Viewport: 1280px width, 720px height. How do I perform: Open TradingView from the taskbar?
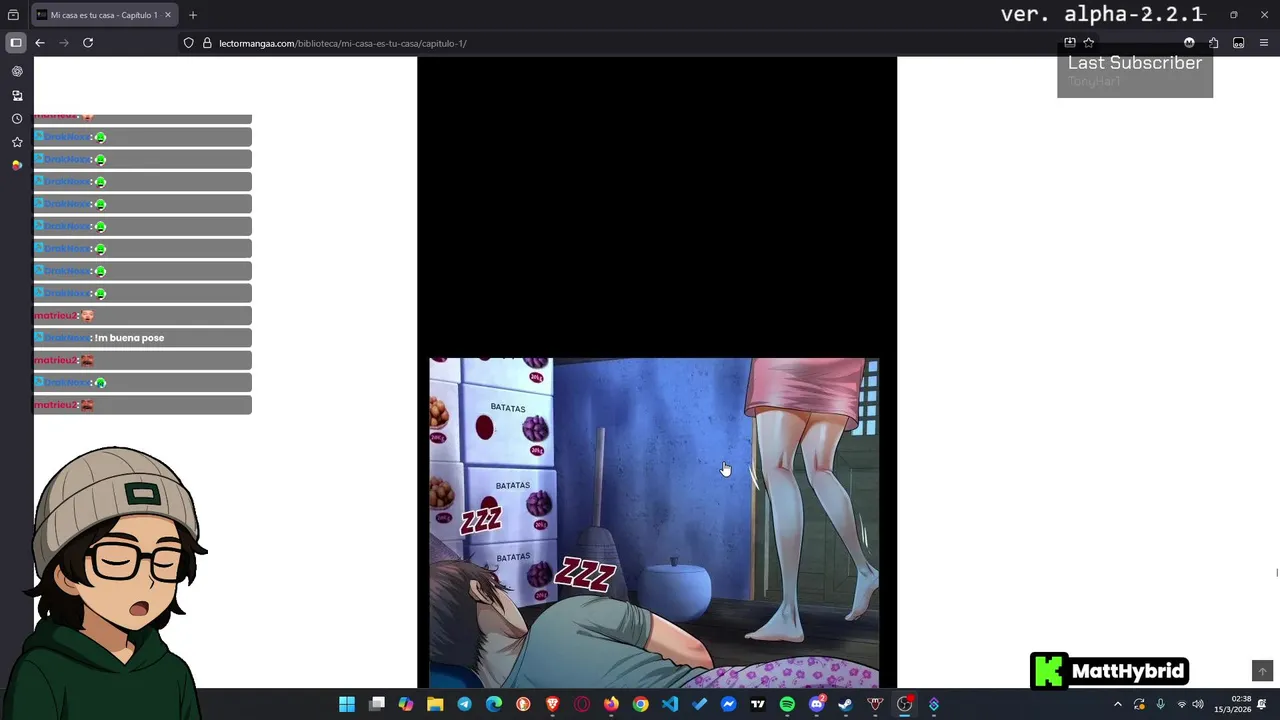click(758, 704)
